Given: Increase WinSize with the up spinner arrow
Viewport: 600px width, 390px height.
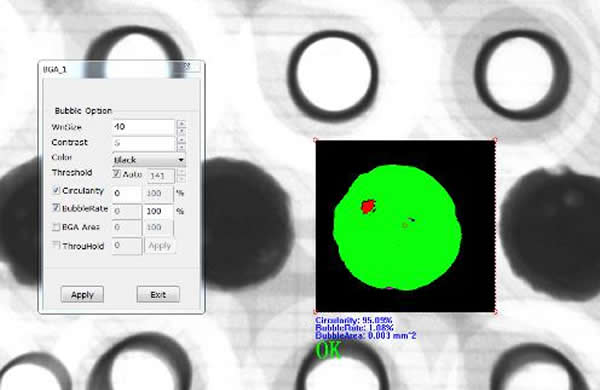Looking at the screenshot, I should coord(181,124).
